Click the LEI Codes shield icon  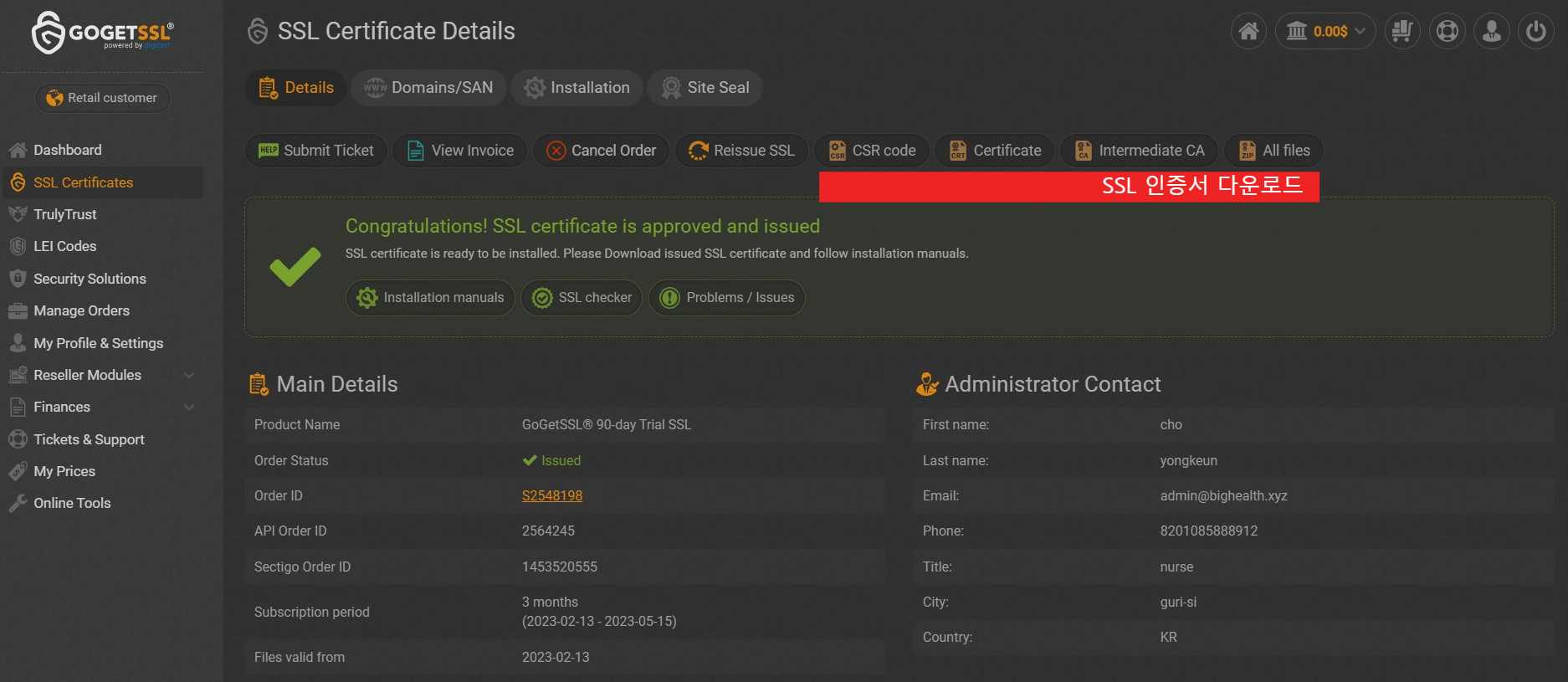(18, 246)
